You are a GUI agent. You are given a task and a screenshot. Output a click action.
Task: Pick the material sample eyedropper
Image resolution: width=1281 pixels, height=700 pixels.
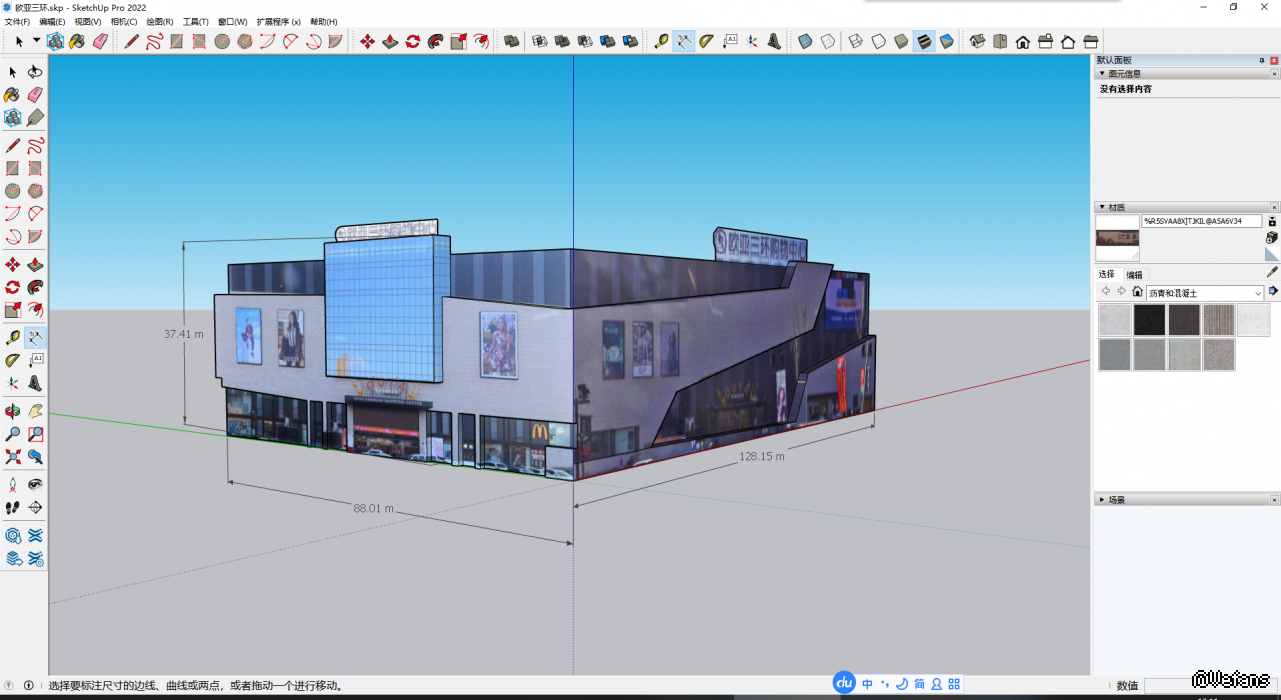[x=1272, y=271]
